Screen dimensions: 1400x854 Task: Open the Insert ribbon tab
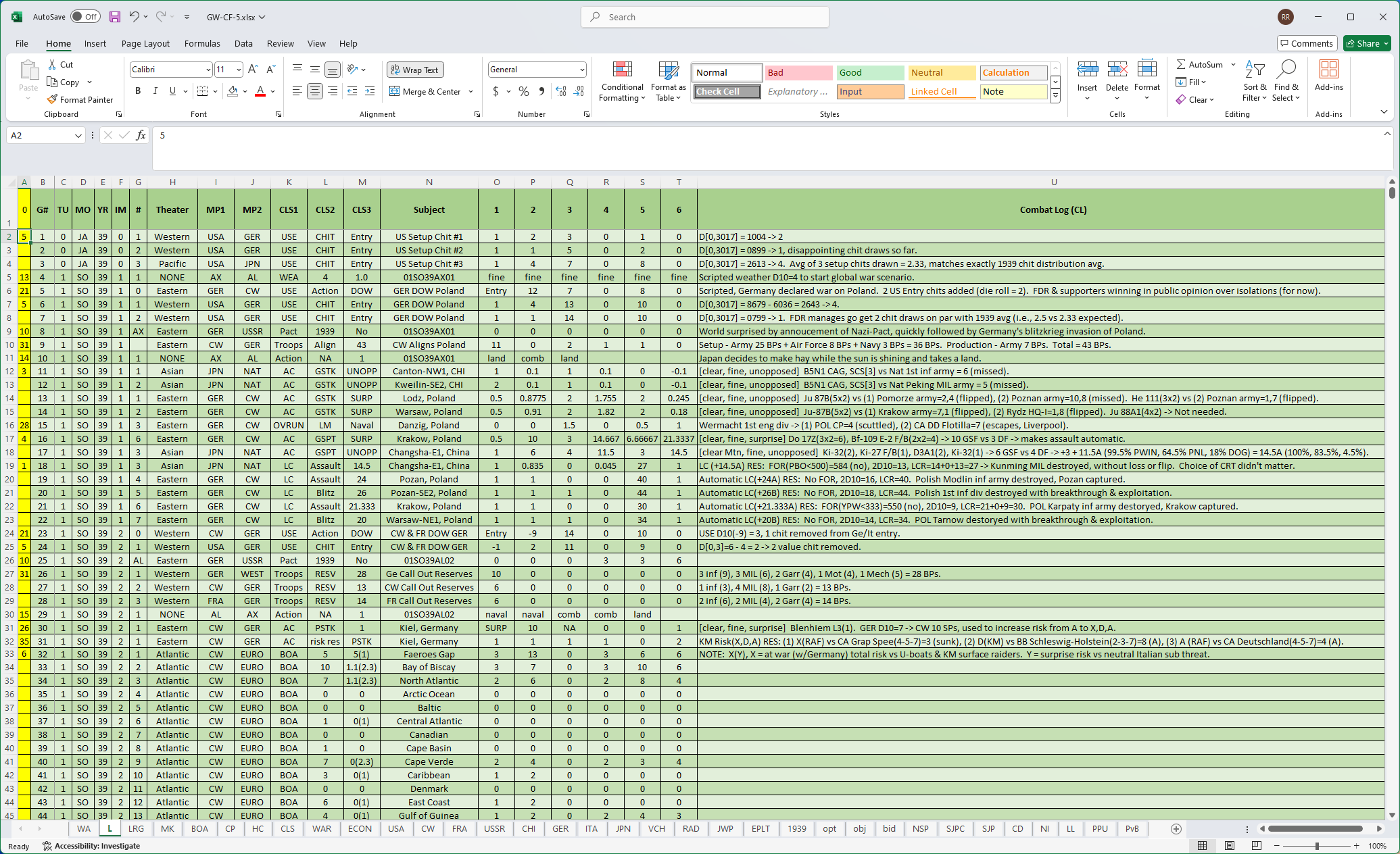pyautogui.click(x=95, y=43)
